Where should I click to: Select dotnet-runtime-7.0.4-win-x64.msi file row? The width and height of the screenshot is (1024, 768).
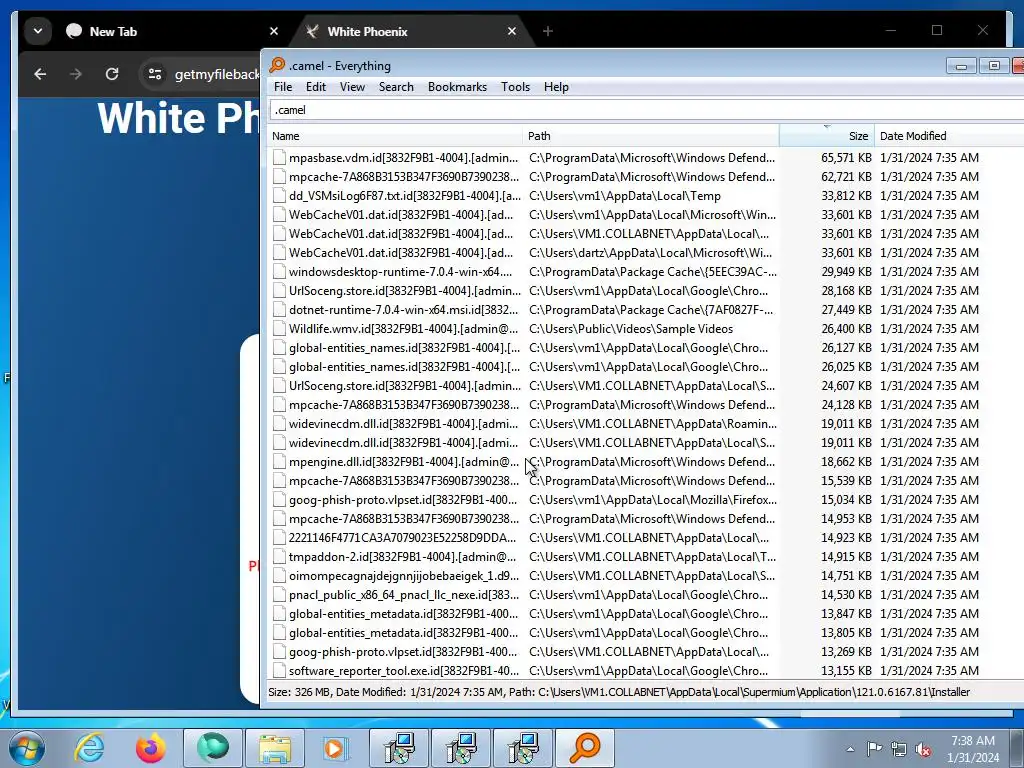[x=646, y=310]
